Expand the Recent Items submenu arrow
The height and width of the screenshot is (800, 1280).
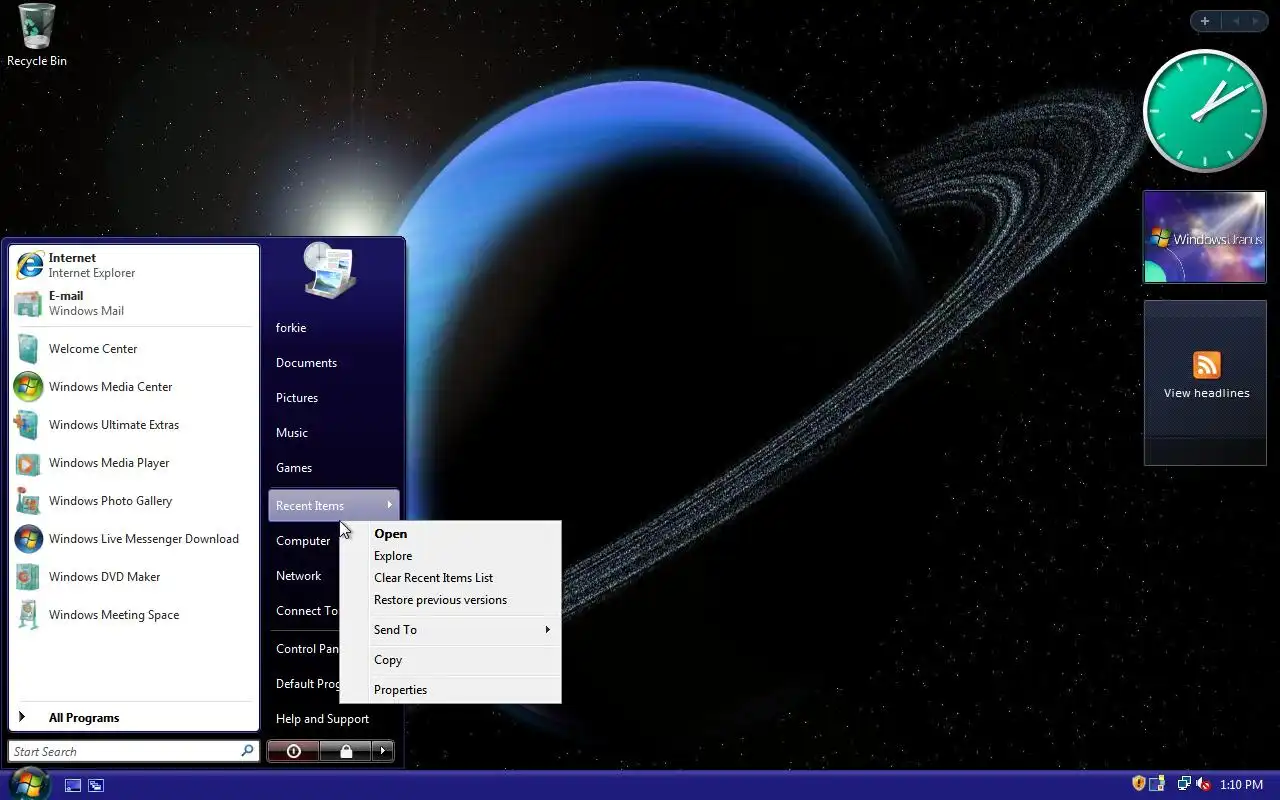(389, 505)
